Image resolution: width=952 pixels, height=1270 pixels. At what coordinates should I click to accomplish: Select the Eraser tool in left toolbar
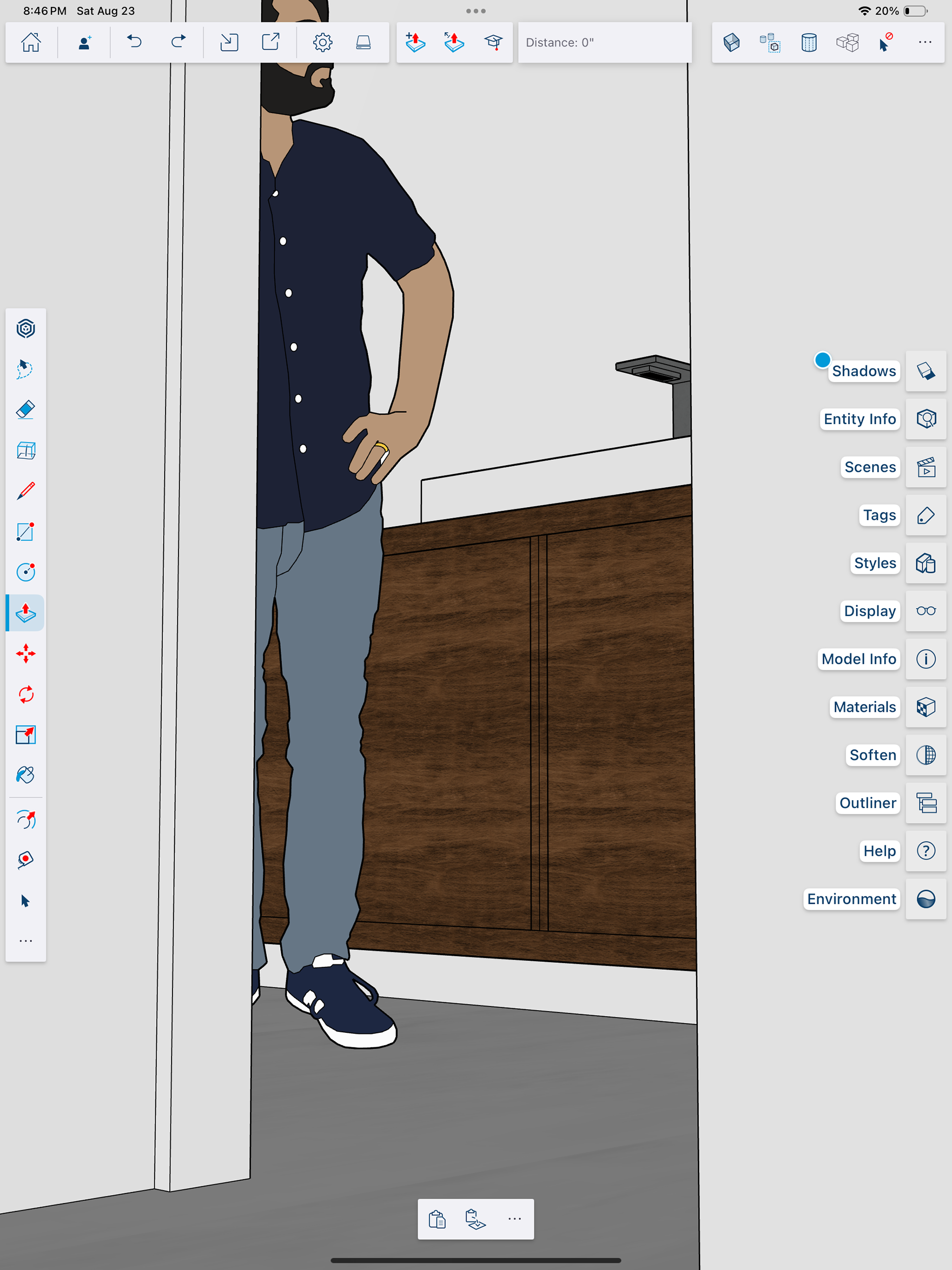26,410
